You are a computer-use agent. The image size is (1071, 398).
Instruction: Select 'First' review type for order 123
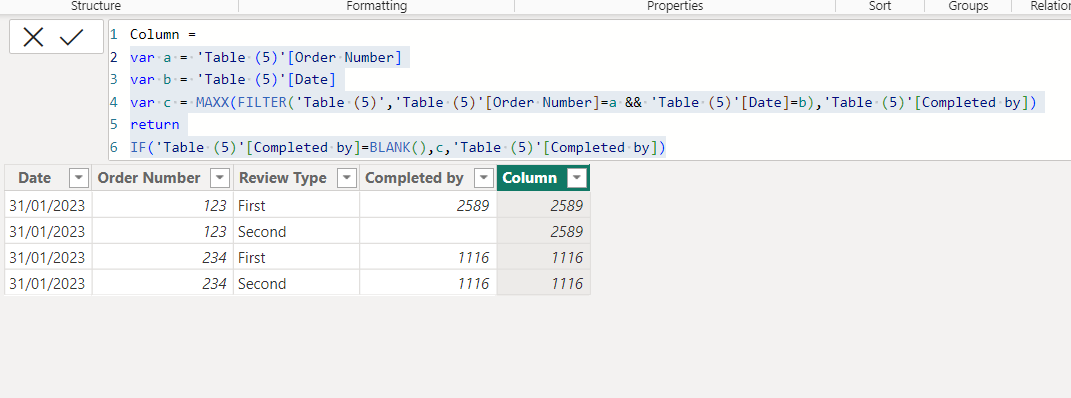(296, 205)
